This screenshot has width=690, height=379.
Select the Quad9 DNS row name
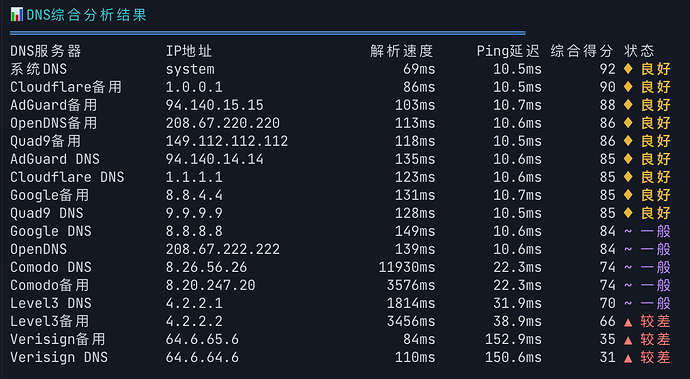click(47, 213)
